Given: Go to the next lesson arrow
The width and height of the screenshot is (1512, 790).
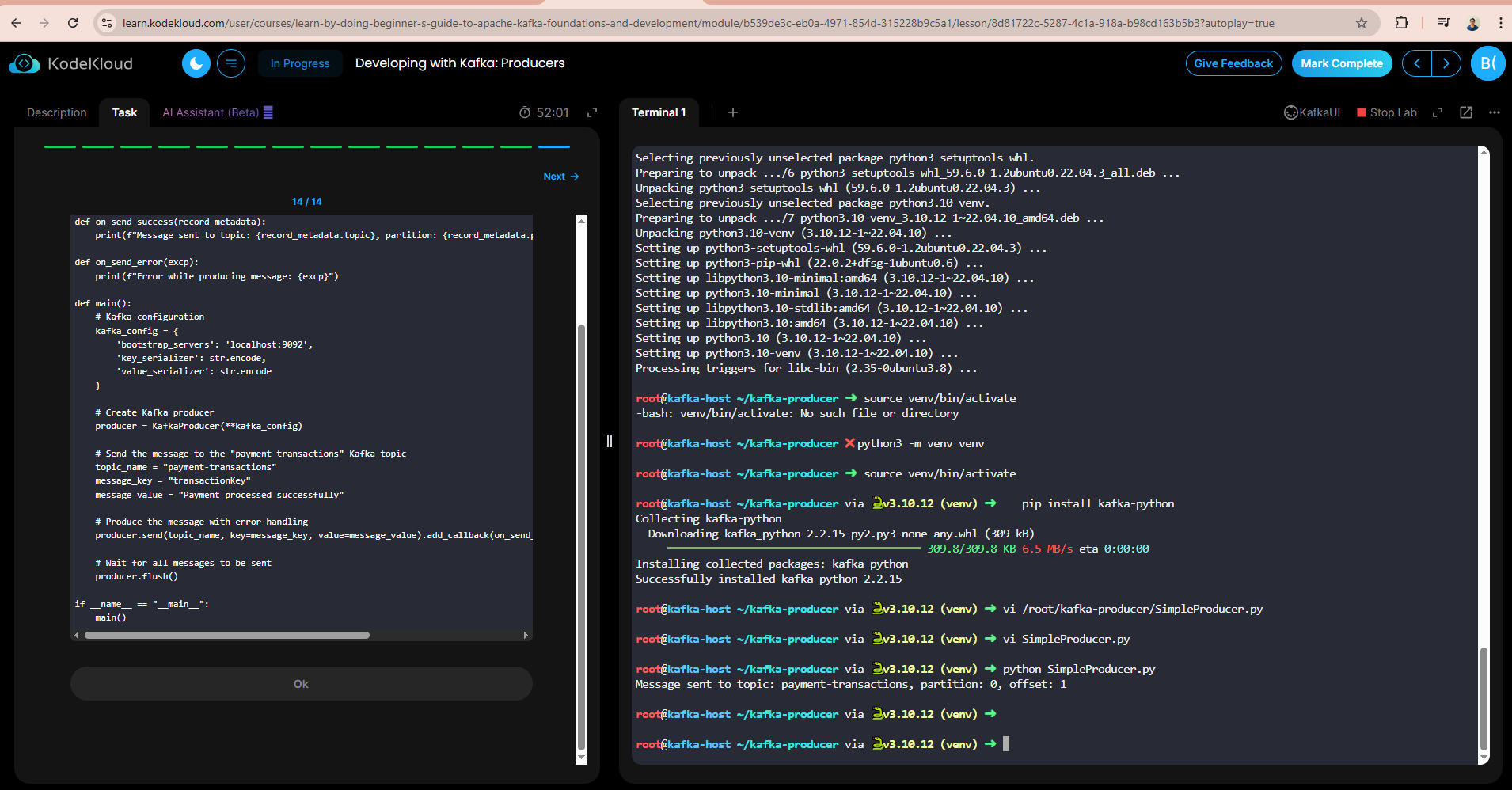Looking at the screenshot, I should pos(1446,63).
